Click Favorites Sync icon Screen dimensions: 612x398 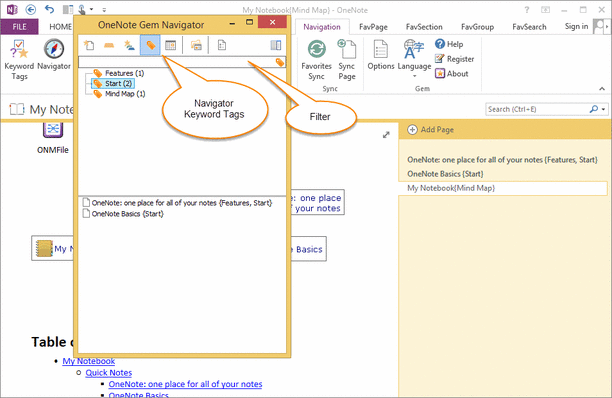coord(317,50)
